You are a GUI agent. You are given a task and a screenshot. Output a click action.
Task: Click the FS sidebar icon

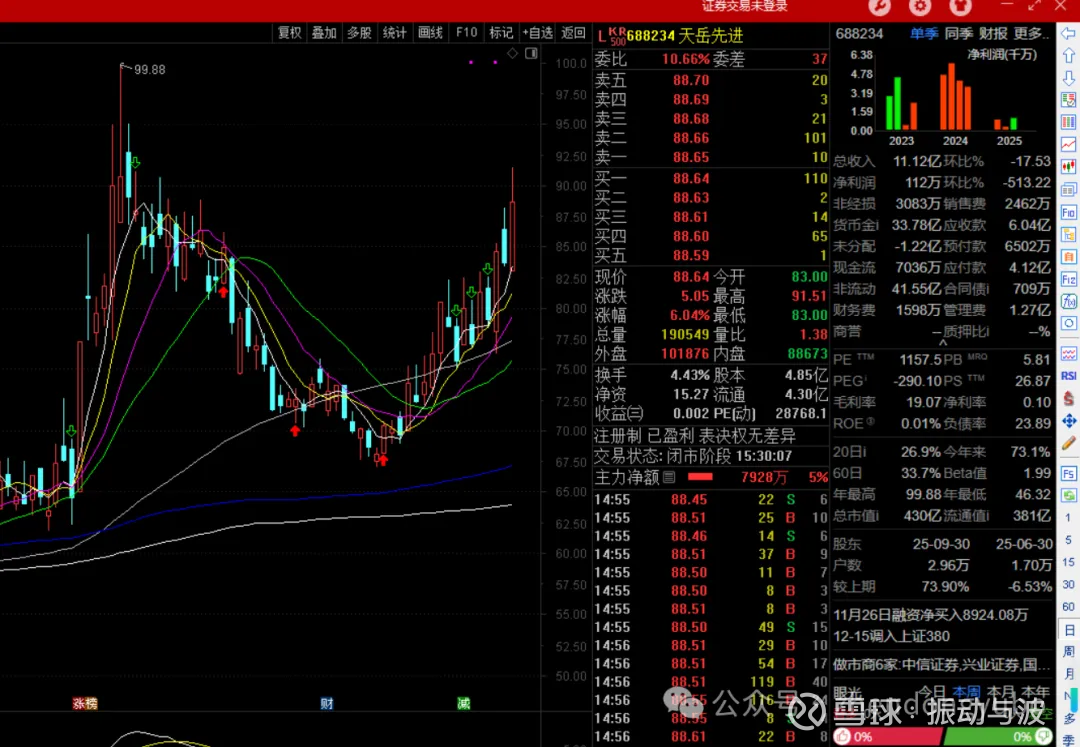coord(1069,473)
